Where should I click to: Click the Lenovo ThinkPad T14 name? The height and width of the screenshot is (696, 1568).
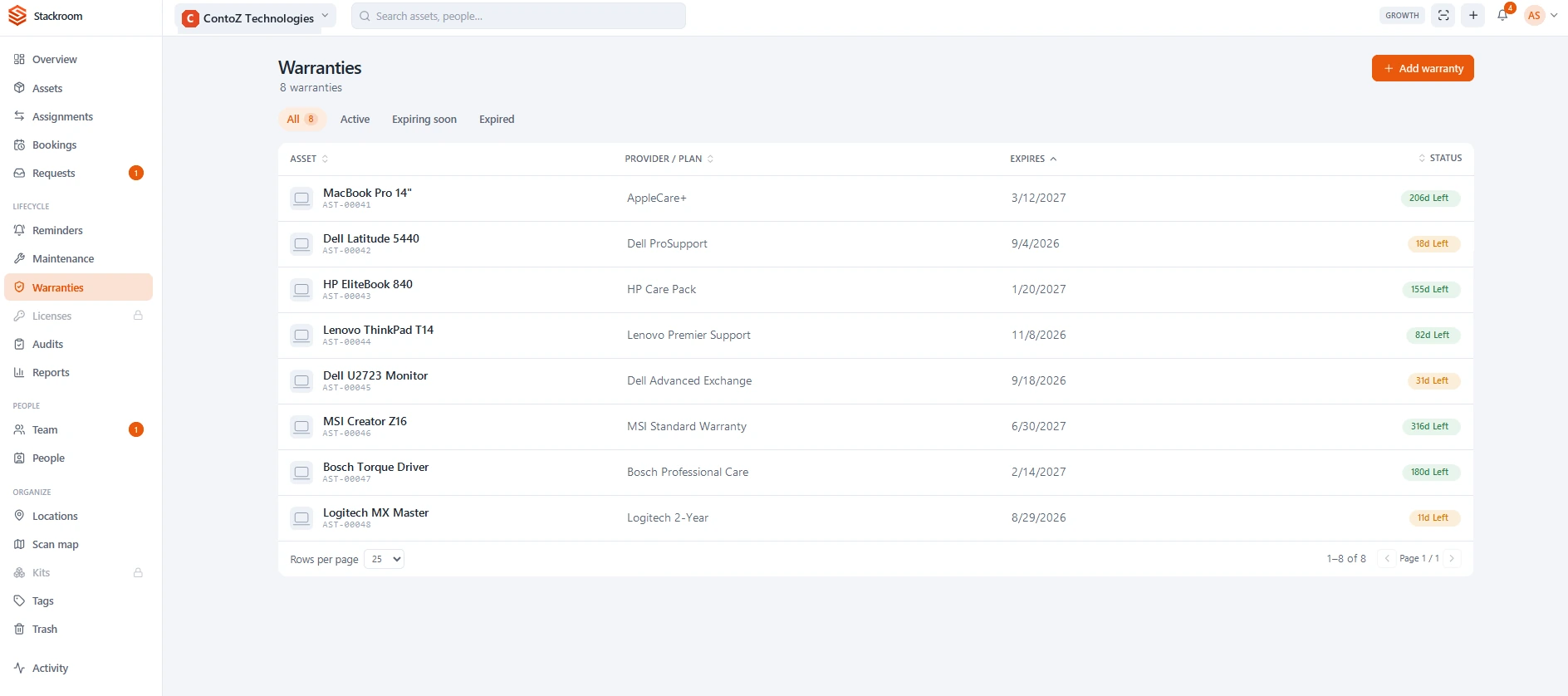(378, 330)
